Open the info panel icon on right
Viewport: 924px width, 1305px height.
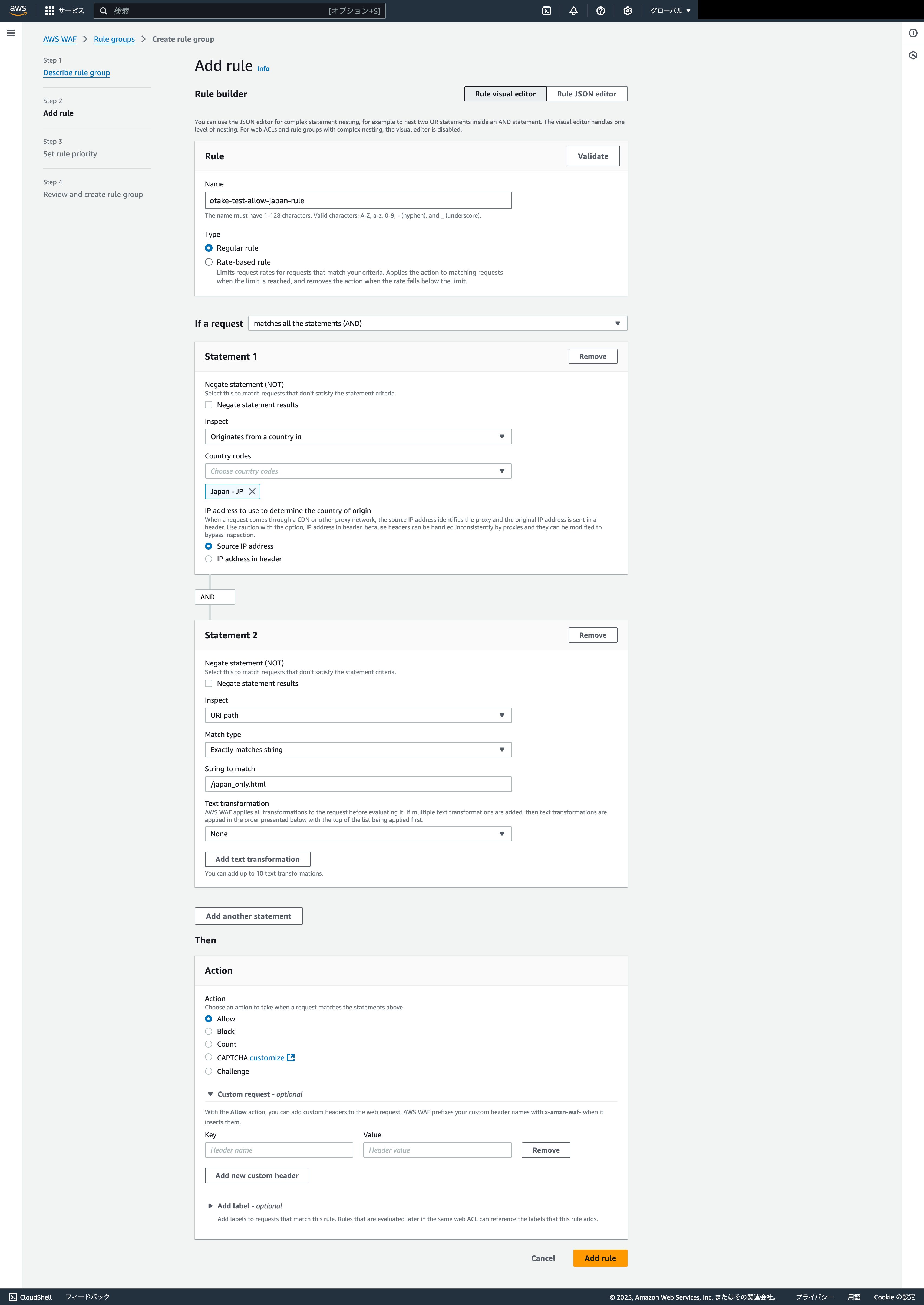(913, 33)
